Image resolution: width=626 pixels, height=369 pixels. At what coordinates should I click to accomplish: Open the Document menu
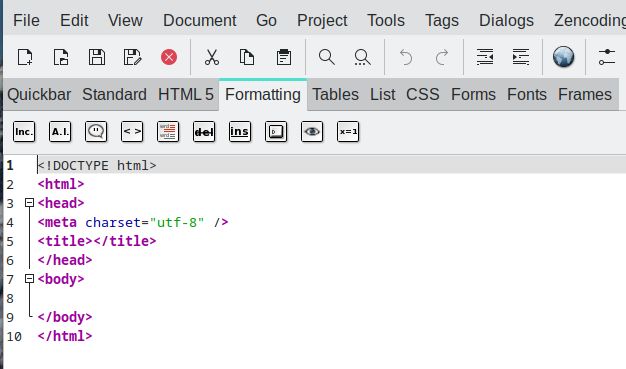pyautogui.click(x=200, y=20)
